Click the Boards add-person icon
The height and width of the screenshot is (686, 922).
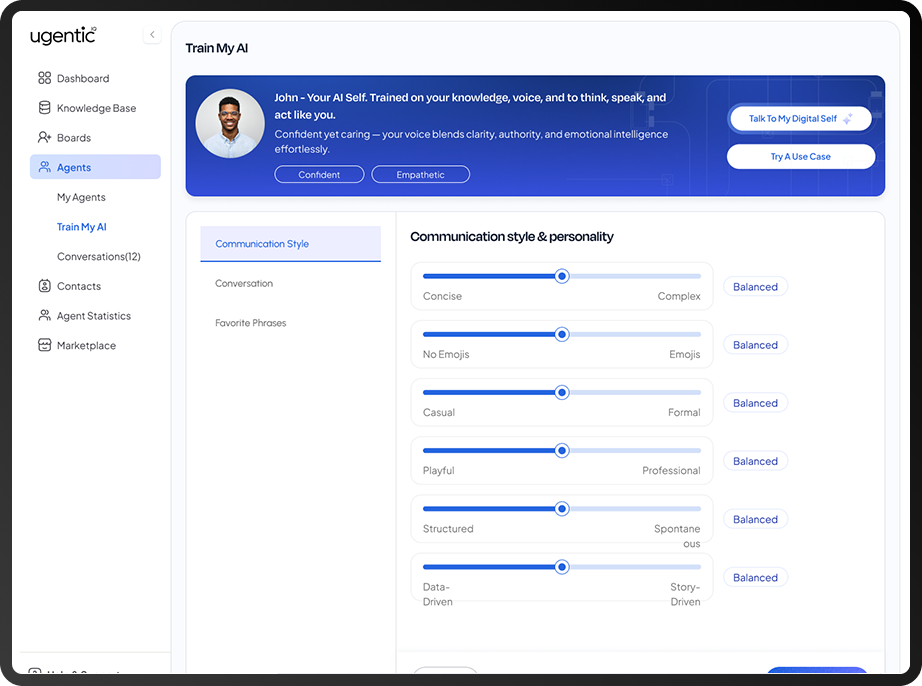coord(45,137)
